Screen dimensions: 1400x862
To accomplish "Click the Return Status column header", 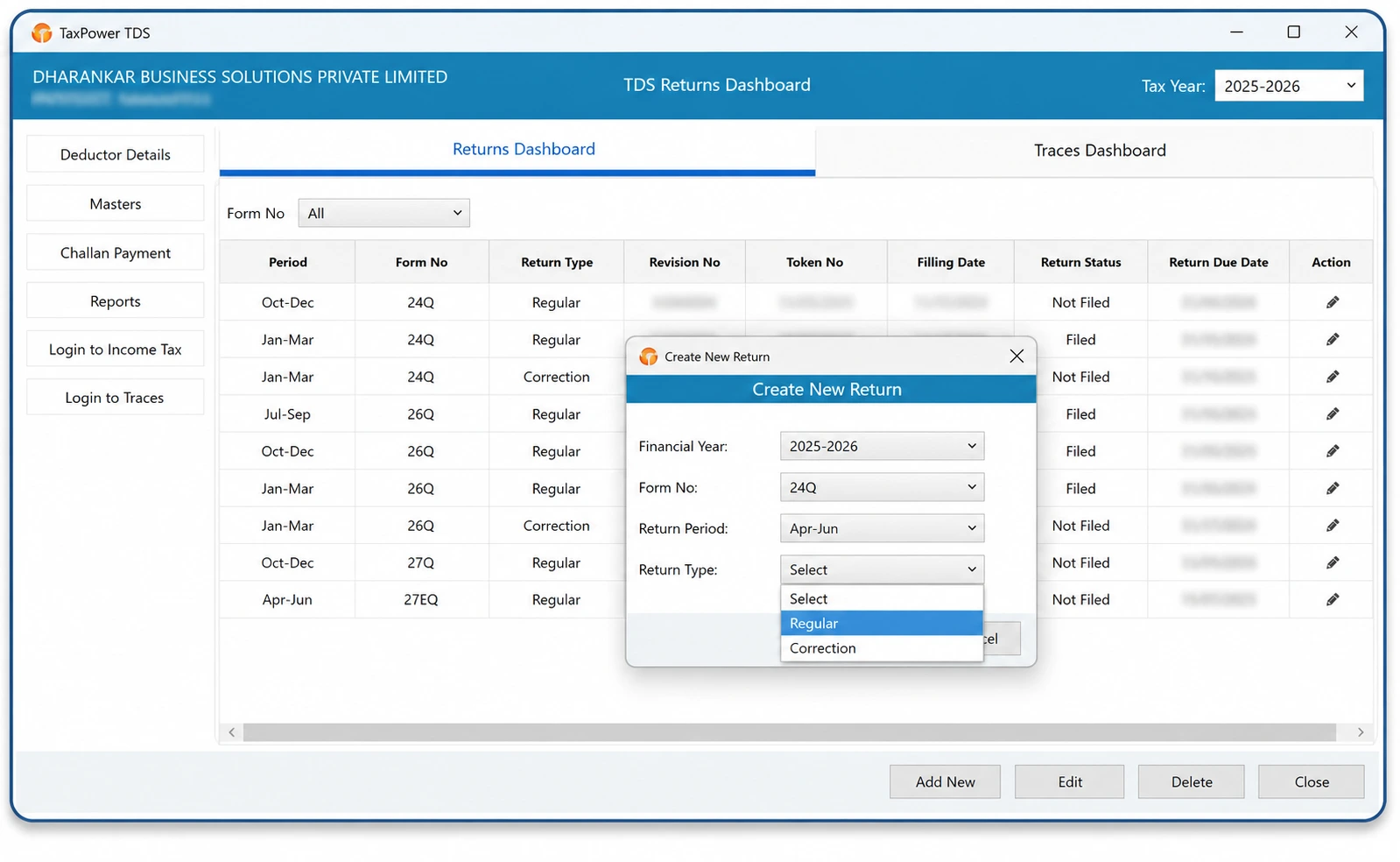I will click(x=1080, y=262).
